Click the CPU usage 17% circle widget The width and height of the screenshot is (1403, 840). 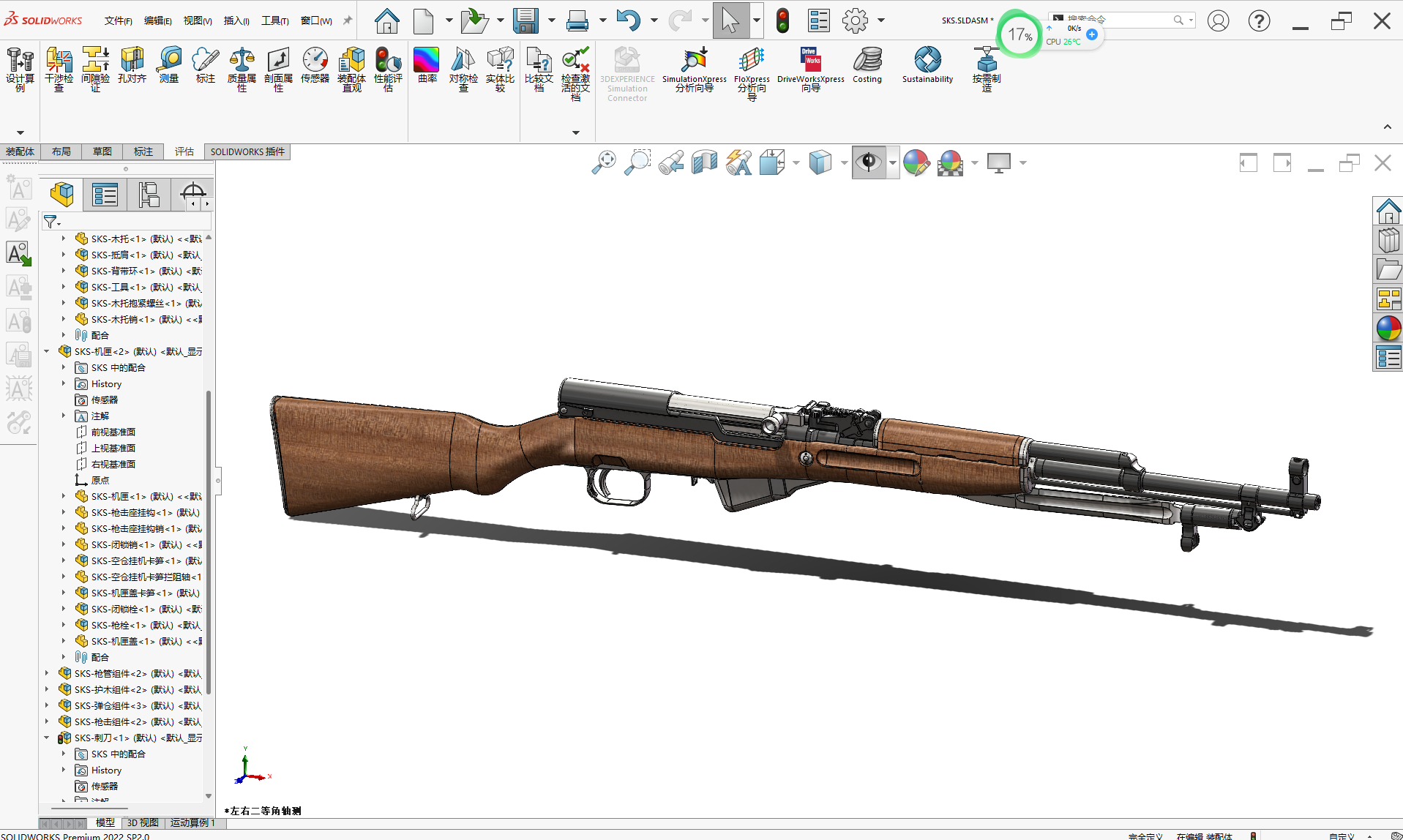point(1019,34)
